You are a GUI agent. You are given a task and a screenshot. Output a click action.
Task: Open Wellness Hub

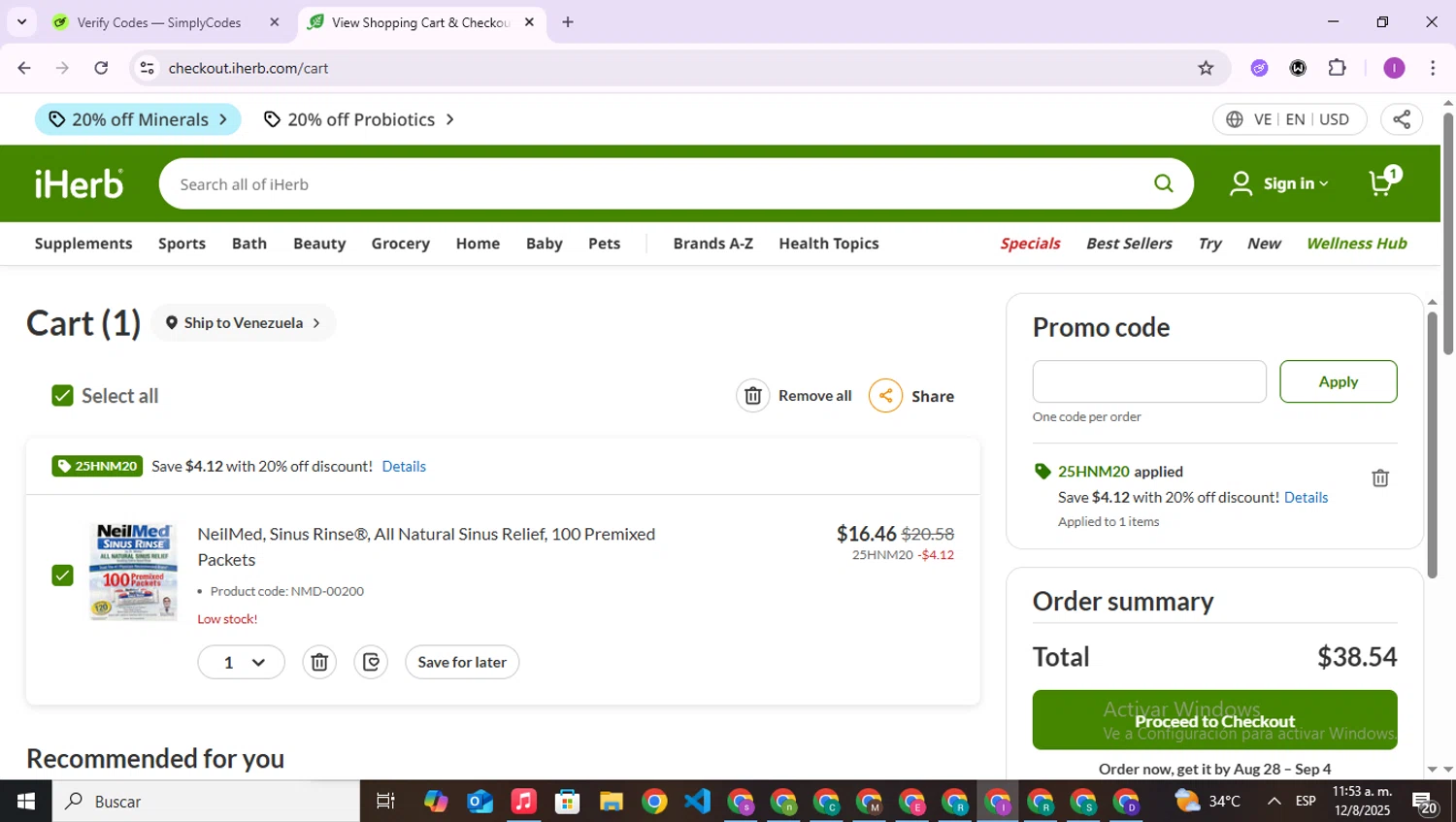click(x=1356, y=244)
